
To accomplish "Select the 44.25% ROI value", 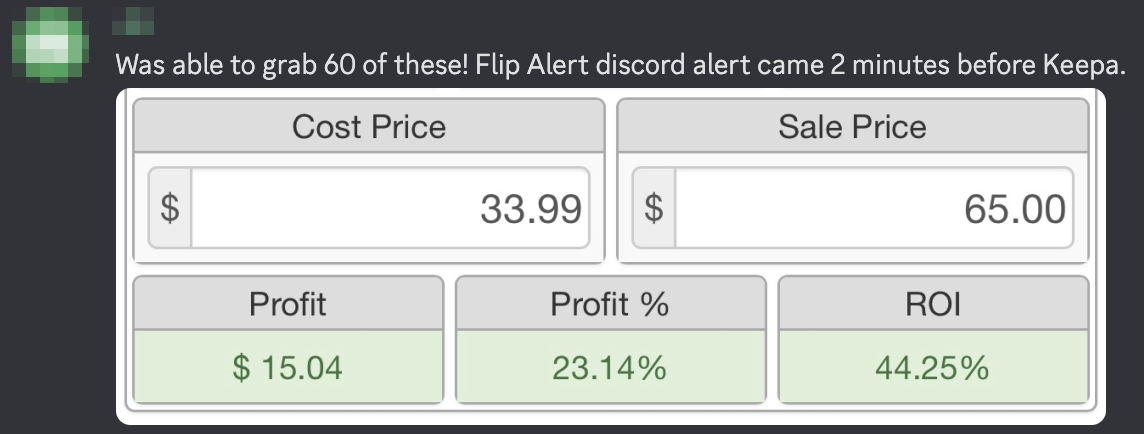I will pos(932,367).
